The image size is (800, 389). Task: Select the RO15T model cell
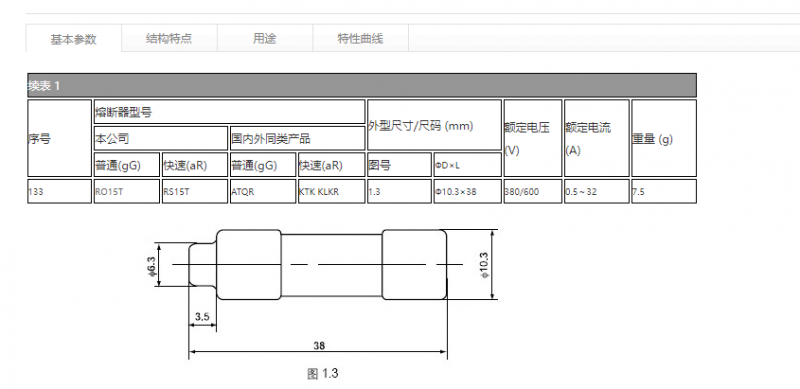pyautogui.click(x=127, y=191)
